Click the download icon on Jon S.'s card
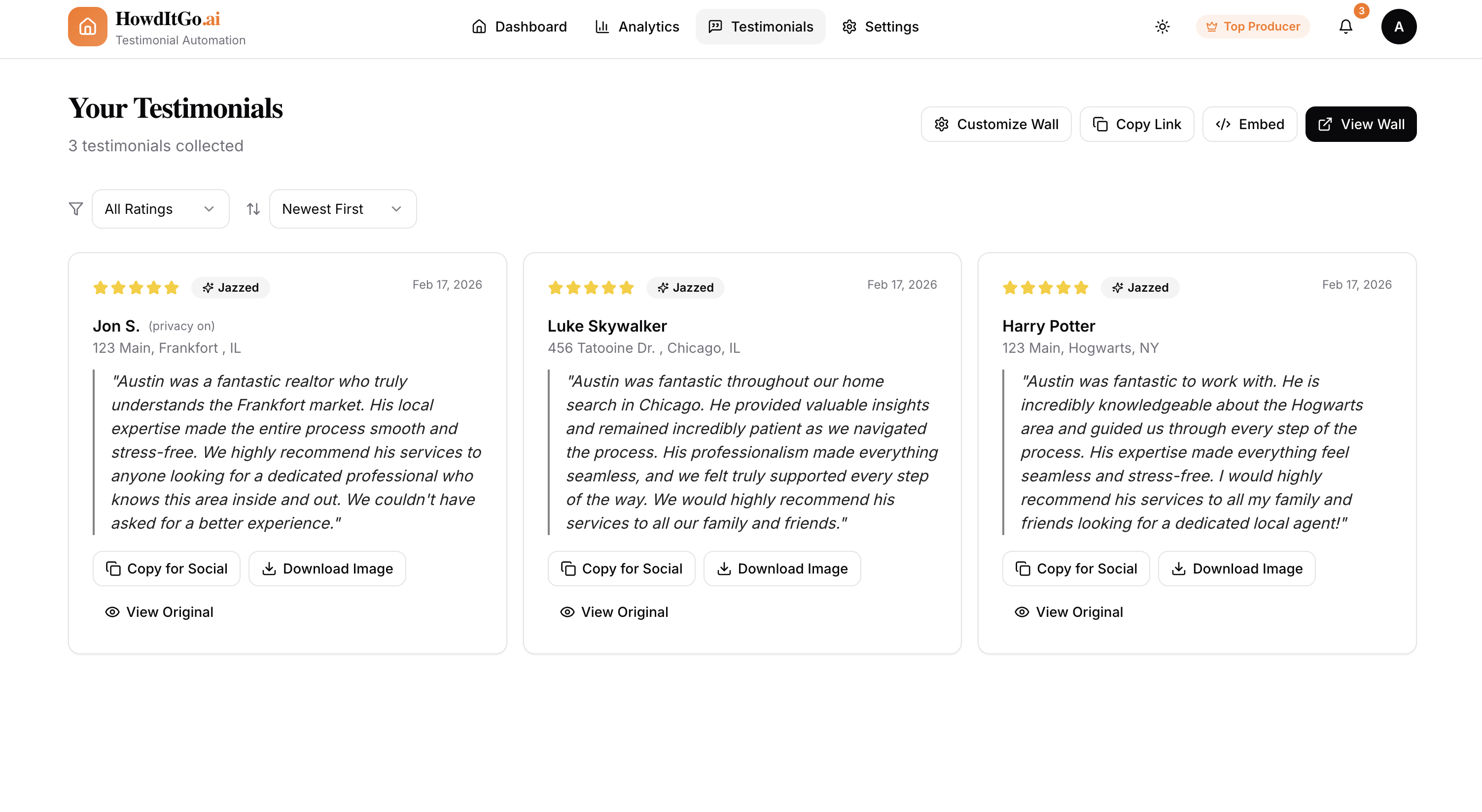This screenshot has width=1482, height=812. (x=269, y=568)
